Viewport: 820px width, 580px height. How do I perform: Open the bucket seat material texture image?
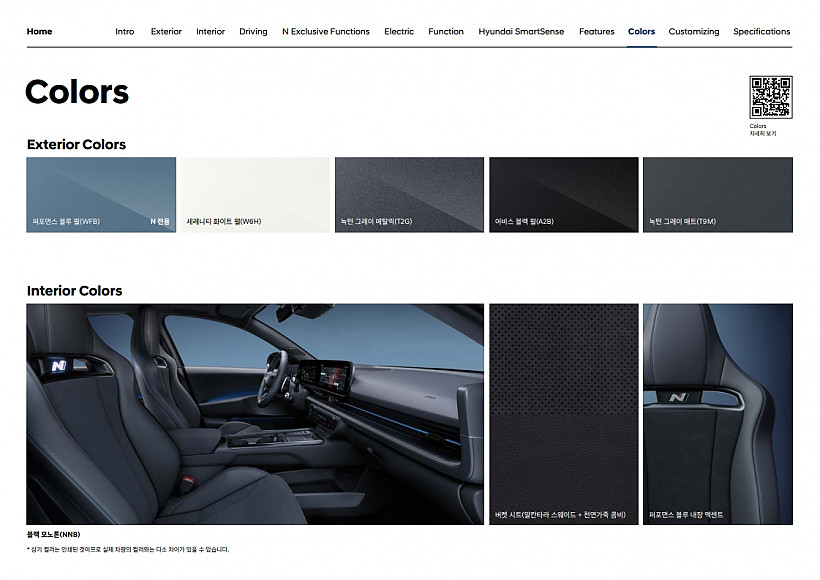pos(564,414)
